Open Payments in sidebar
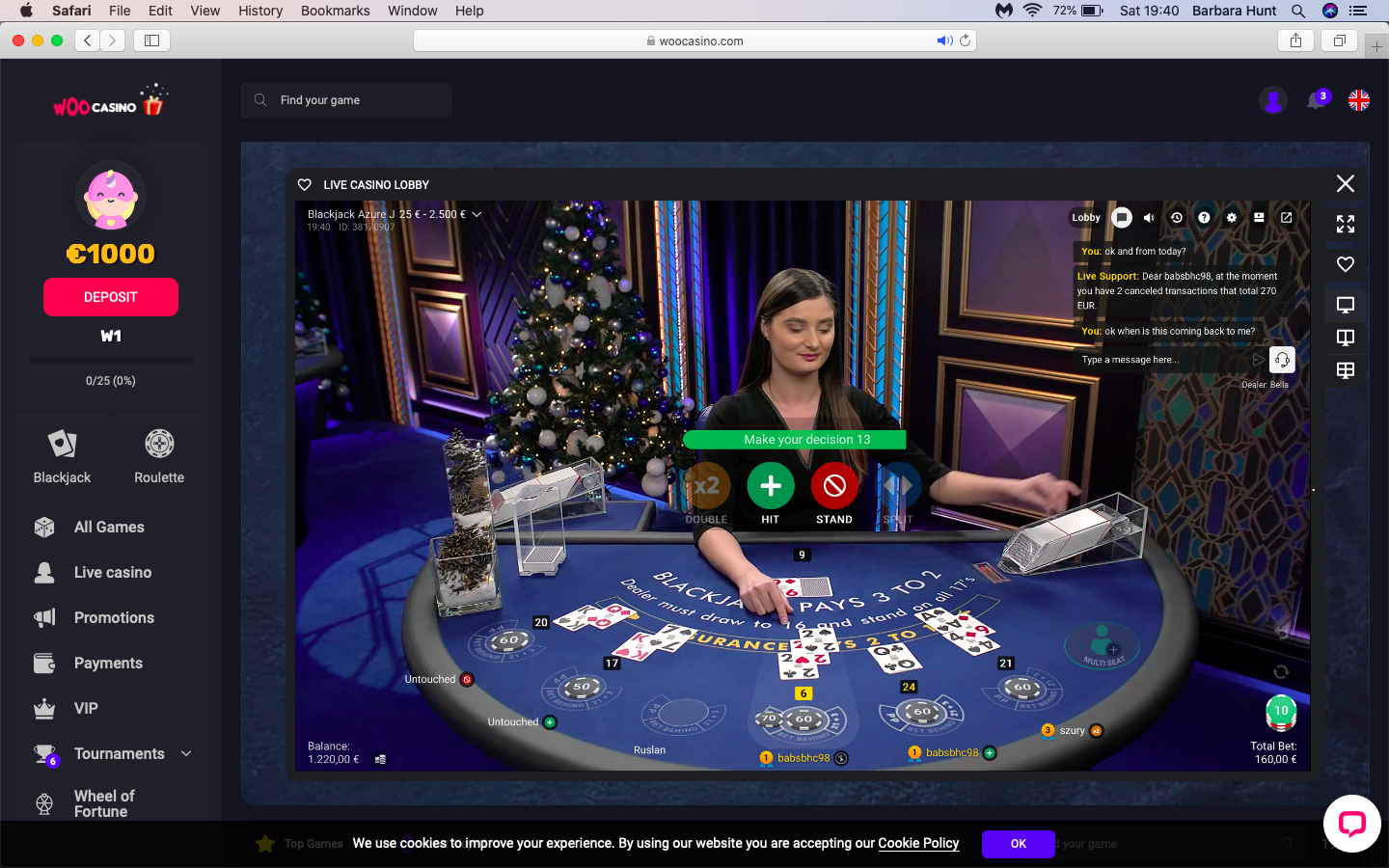This screenshot has width=1389, height=868. pyautogui.click(x=108, y=664)
